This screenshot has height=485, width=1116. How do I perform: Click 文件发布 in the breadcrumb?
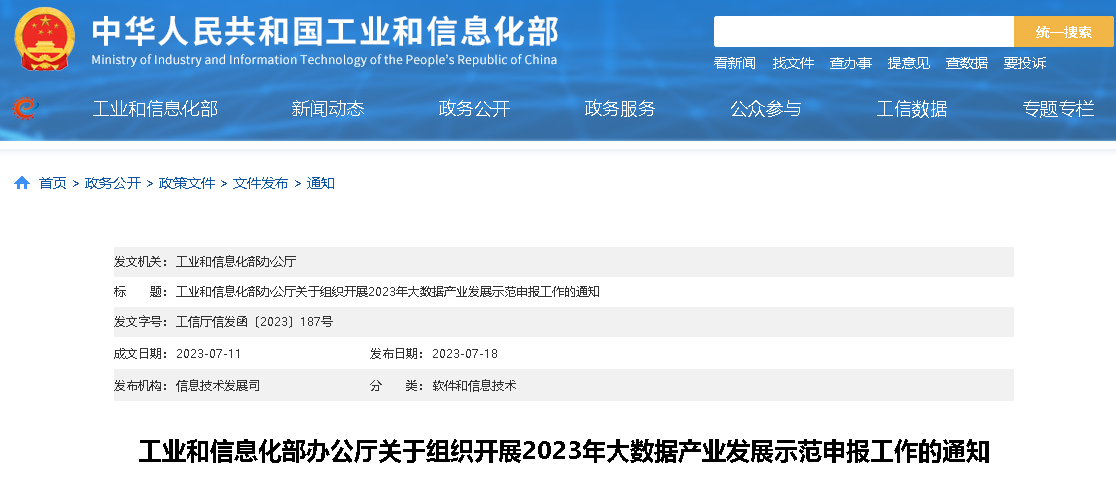coord(261,183)
